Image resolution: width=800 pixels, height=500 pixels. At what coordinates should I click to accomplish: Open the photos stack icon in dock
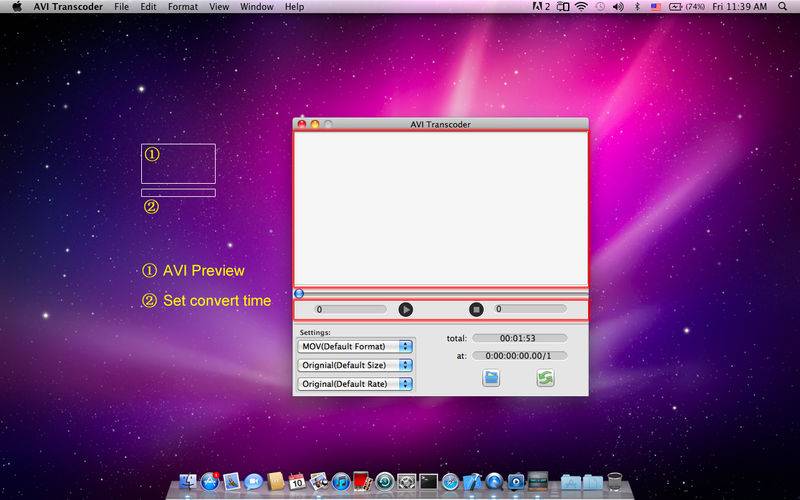click(x=319, y=481)
